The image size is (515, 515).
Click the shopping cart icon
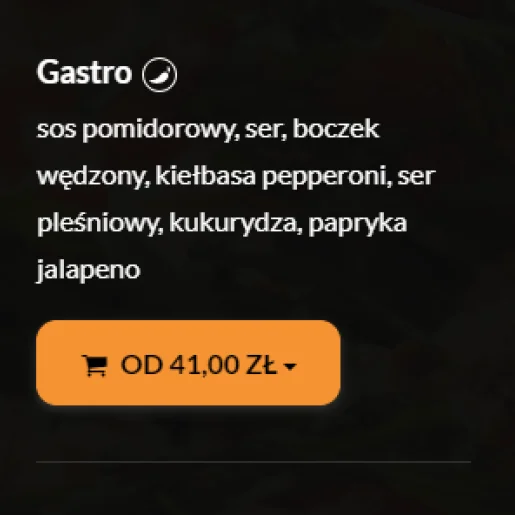[x=95, y=365]
